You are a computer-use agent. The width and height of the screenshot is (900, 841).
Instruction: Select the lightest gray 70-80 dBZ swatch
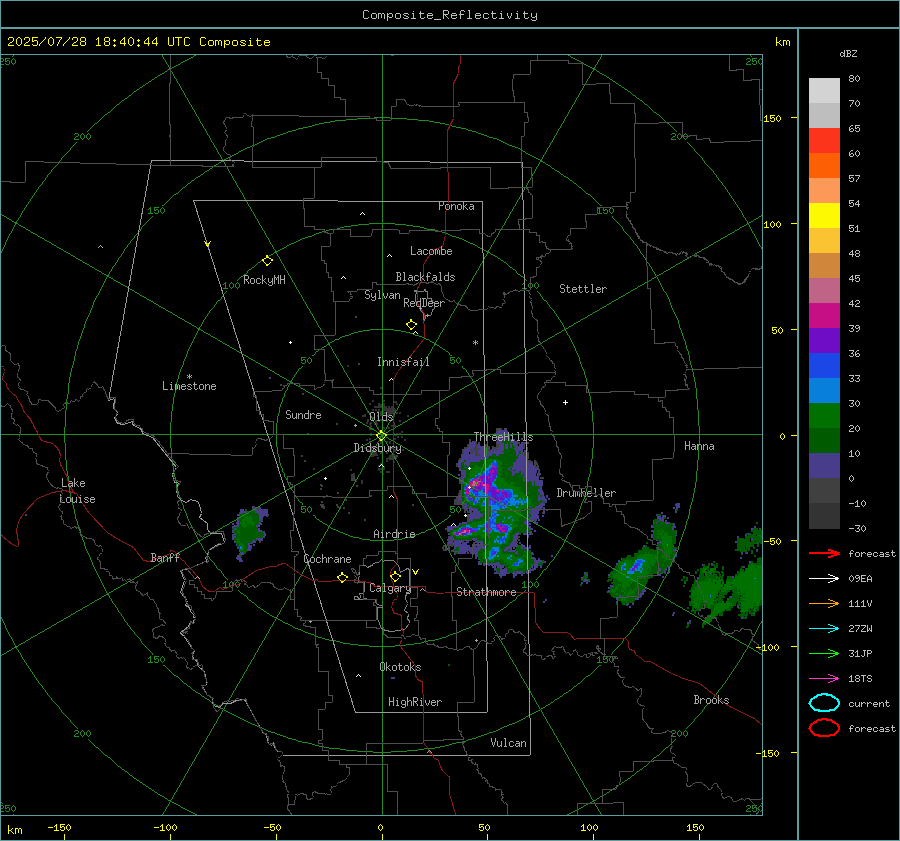click(x=824, y=91)
